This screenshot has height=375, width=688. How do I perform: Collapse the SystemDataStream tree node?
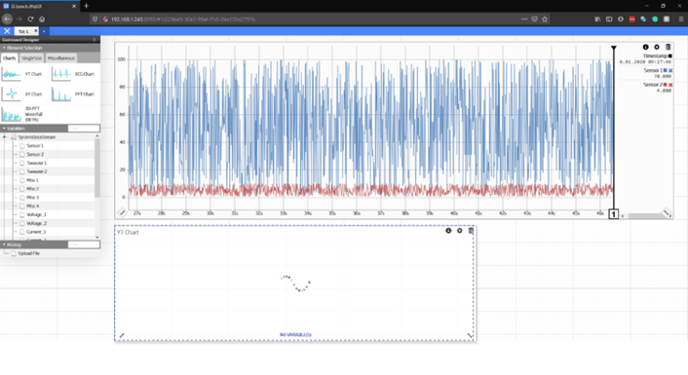(x=5, y=137)
